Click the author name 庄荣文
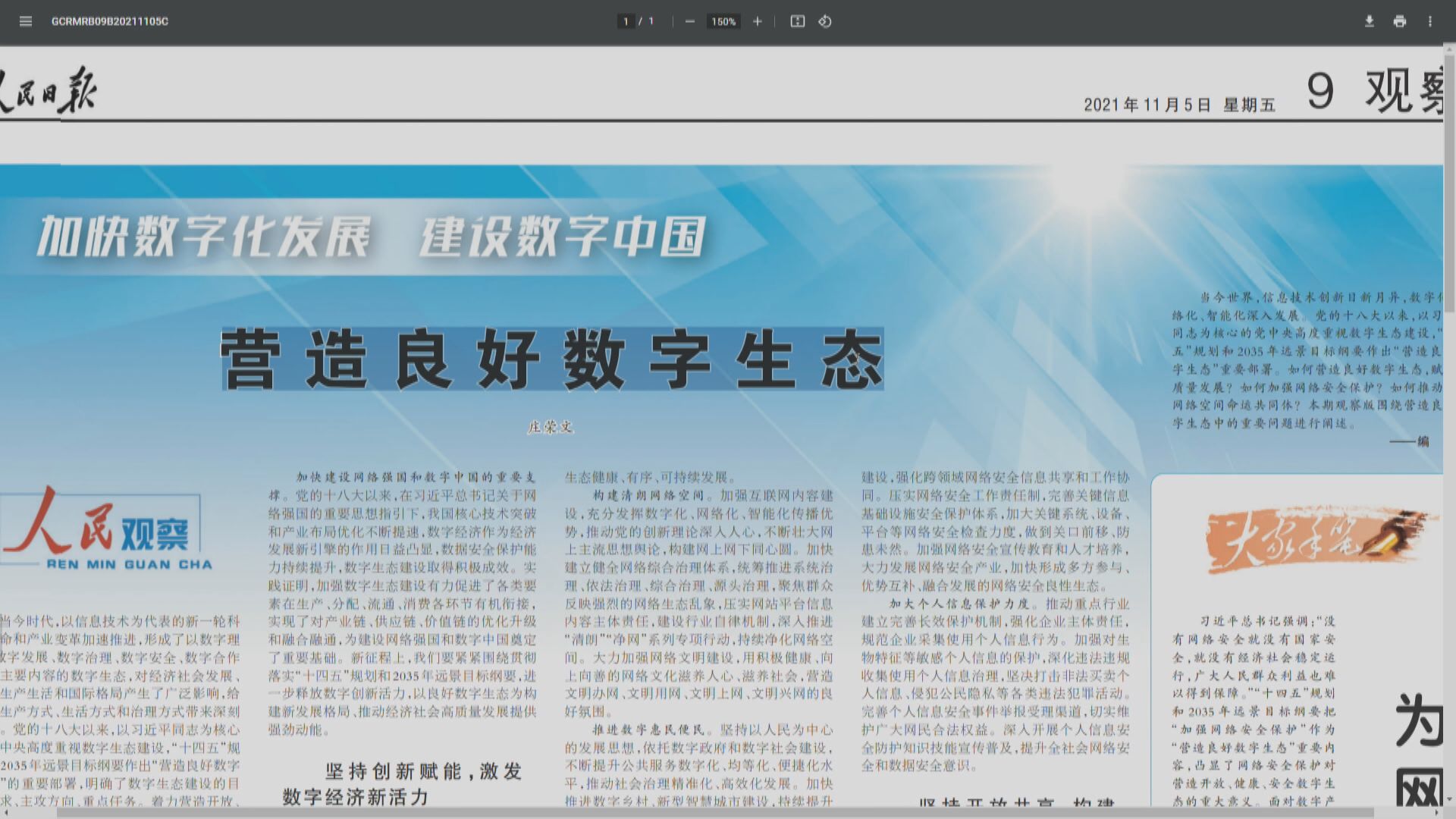 click(x=550, y=426)
